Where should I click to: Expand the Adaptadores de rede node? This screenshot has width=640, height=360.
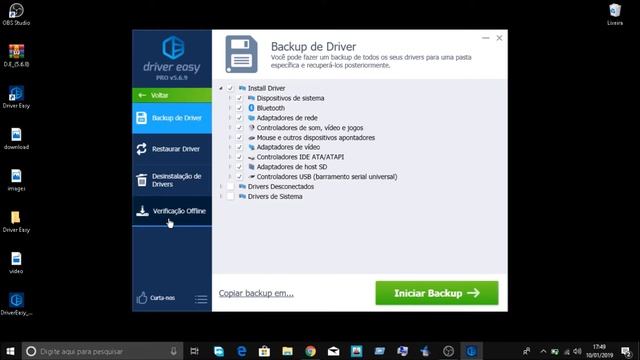click(230, 118)
